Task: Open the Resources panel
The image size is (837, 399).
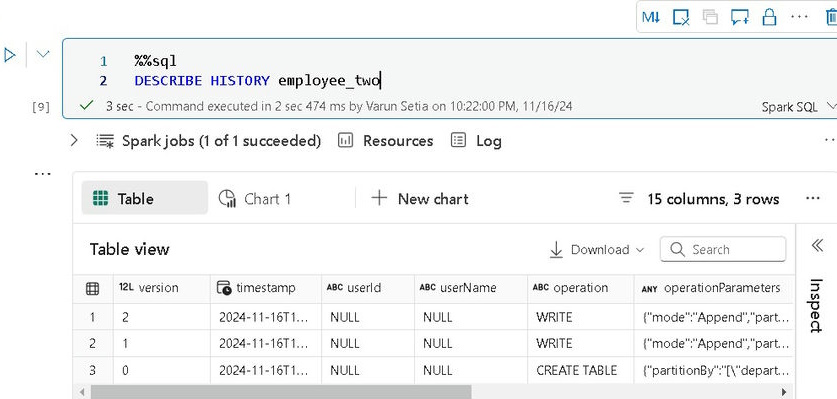Action: click(385, 141)
